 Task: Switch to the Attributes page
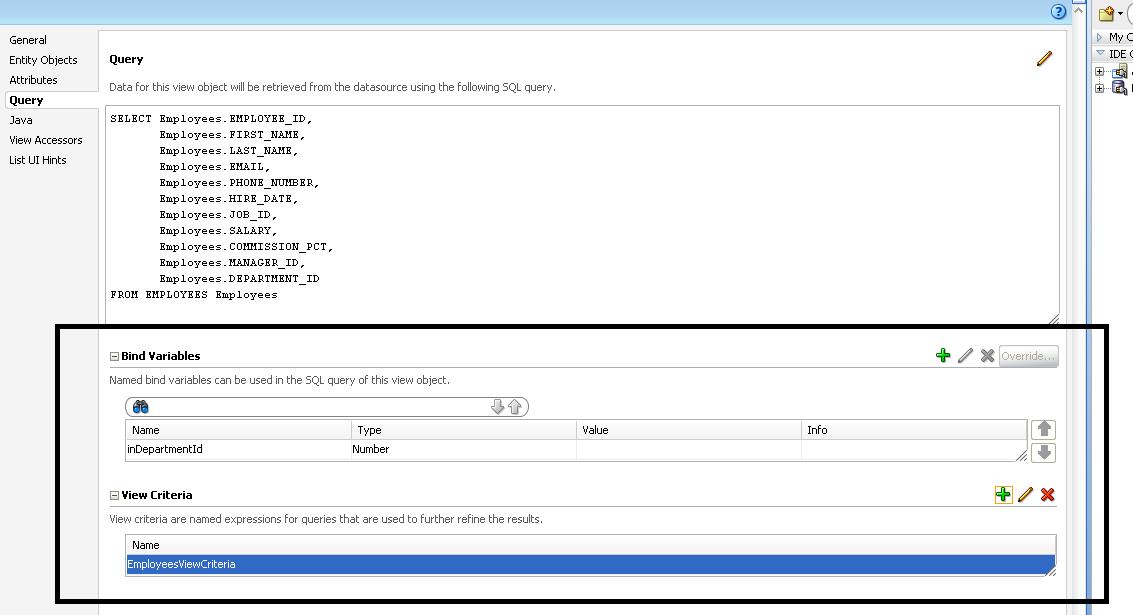tap(33, 80)
